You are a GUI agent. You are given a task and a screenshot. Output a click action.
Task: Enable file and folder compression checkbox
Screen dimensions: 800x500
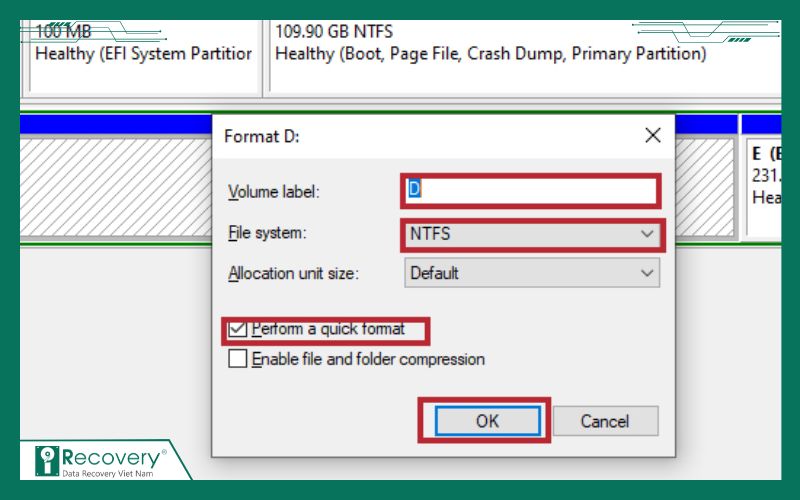click(x=237, y=359)
